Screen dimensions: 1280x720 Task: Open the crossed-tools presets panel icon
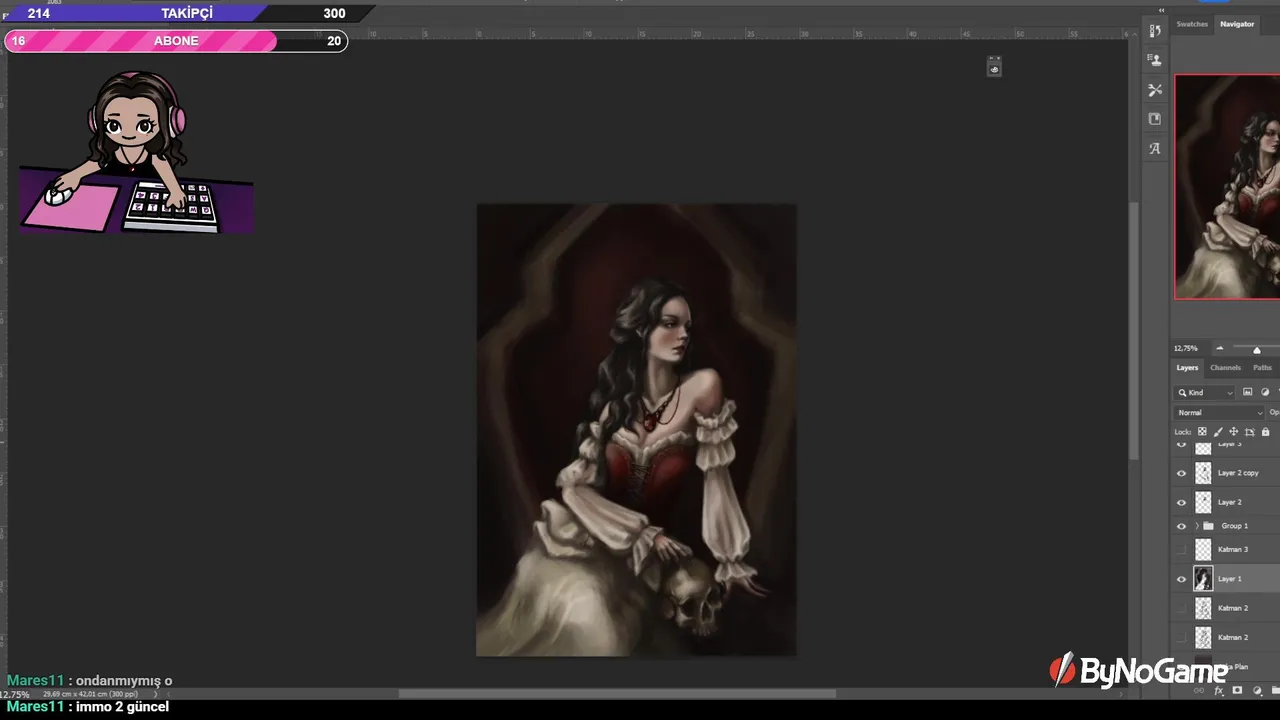click(x=1155, y=90)
